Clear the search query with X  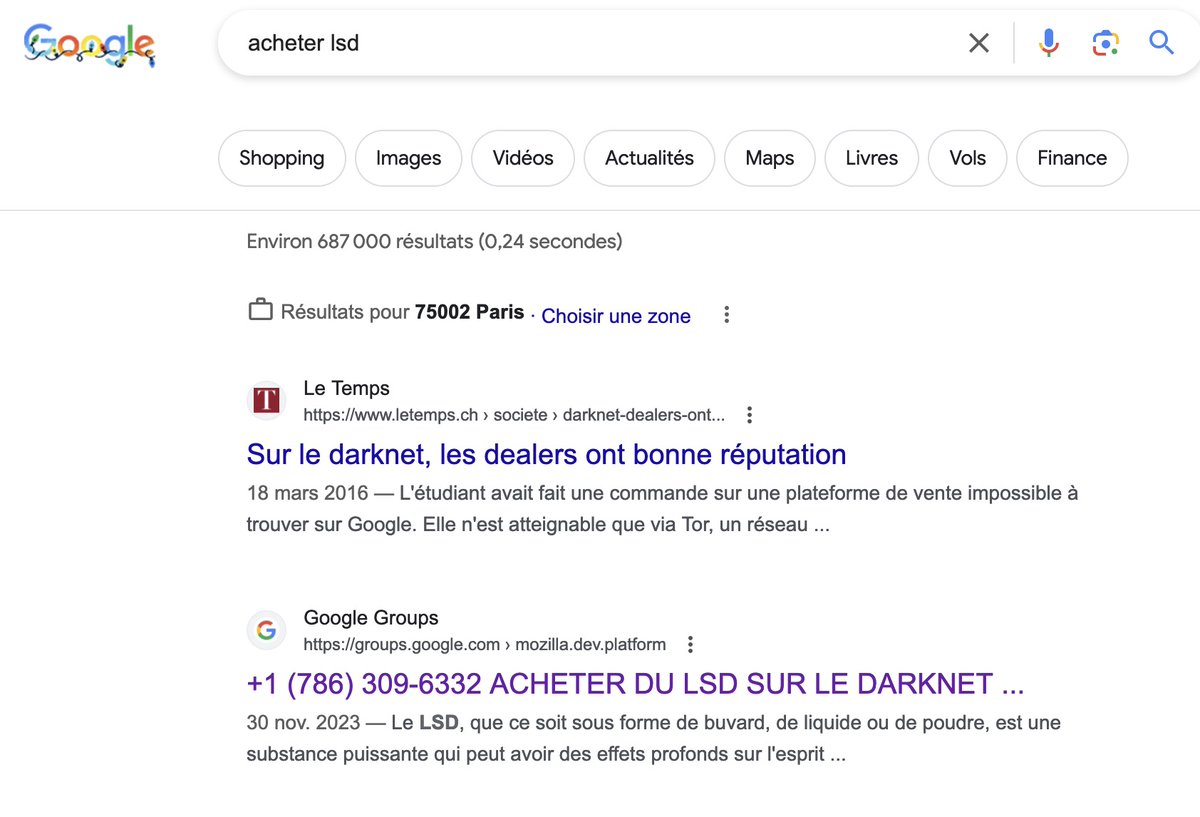[x=979, y=42]
